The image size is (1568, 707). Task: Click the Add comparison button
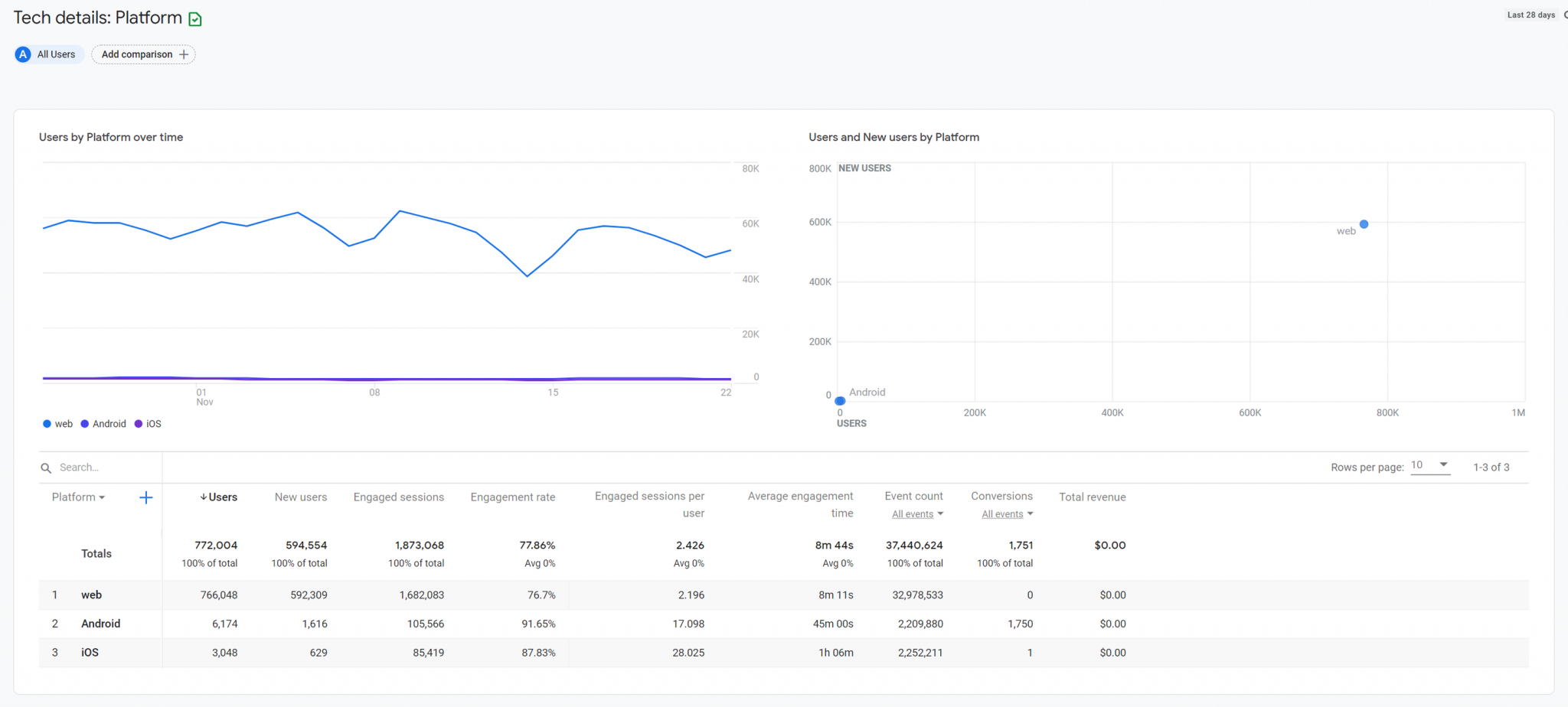pyautogui.click(x=143, y=54)
